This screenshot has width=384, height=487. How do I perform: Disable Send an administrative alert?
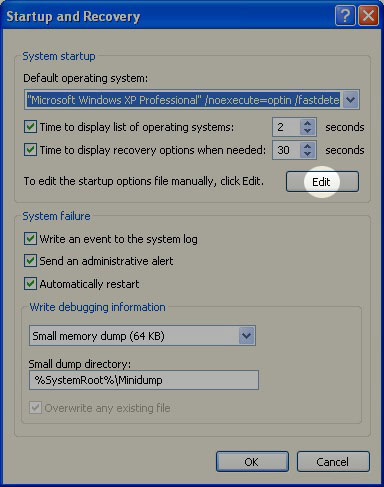click(30, 261)
